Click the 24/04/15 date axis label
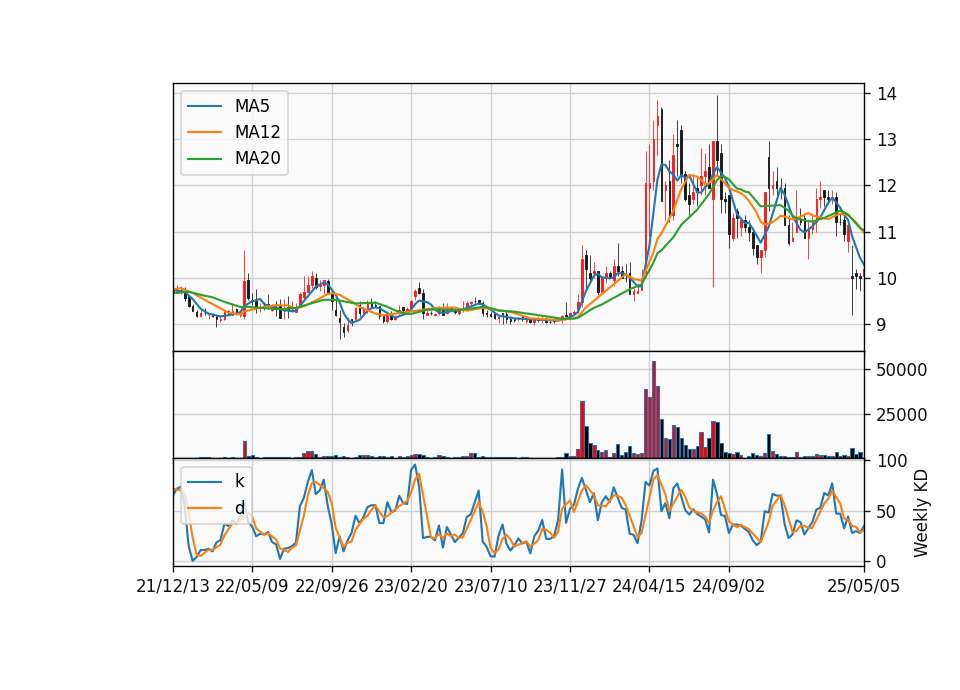Image resolution: width=960 pixels, height=690 pixels. [649, 586]
